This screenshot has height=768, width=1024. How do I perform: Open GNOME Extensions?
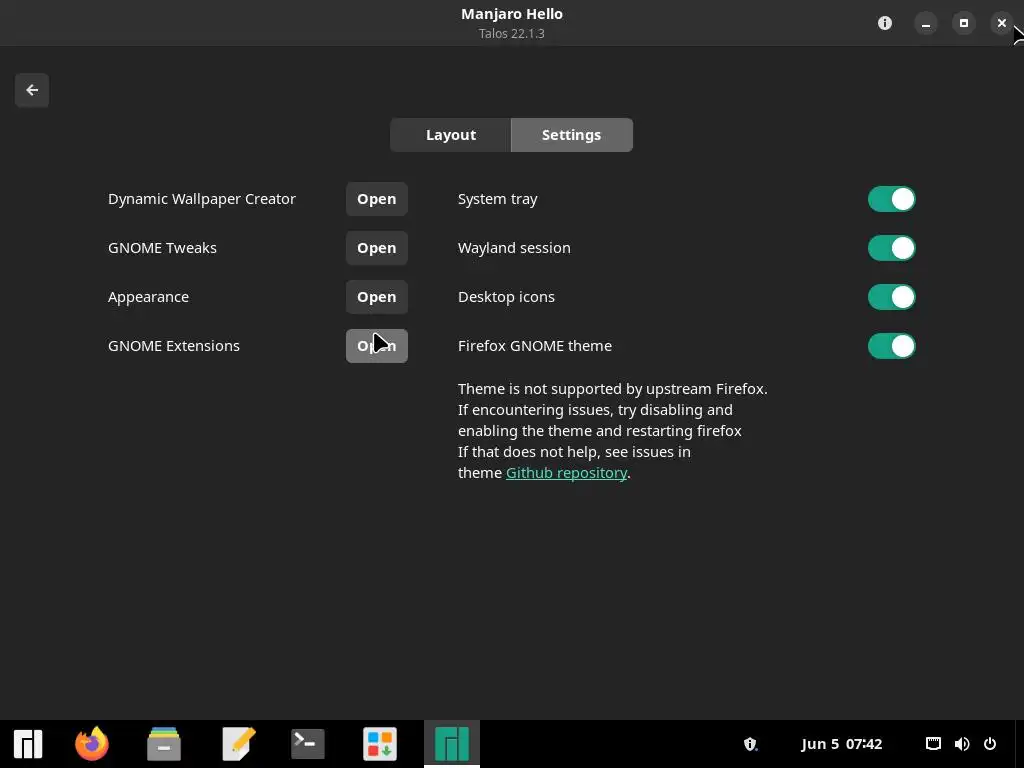[x=377, y=346]
